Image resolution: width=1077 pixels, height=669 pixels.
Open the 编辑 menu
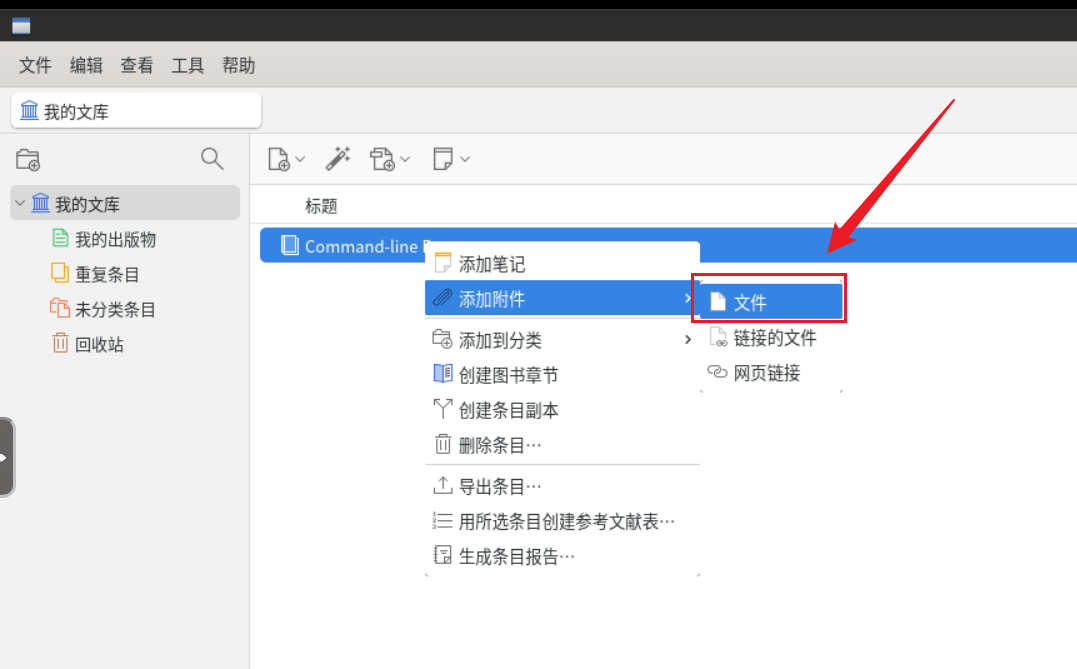point(86,65)
